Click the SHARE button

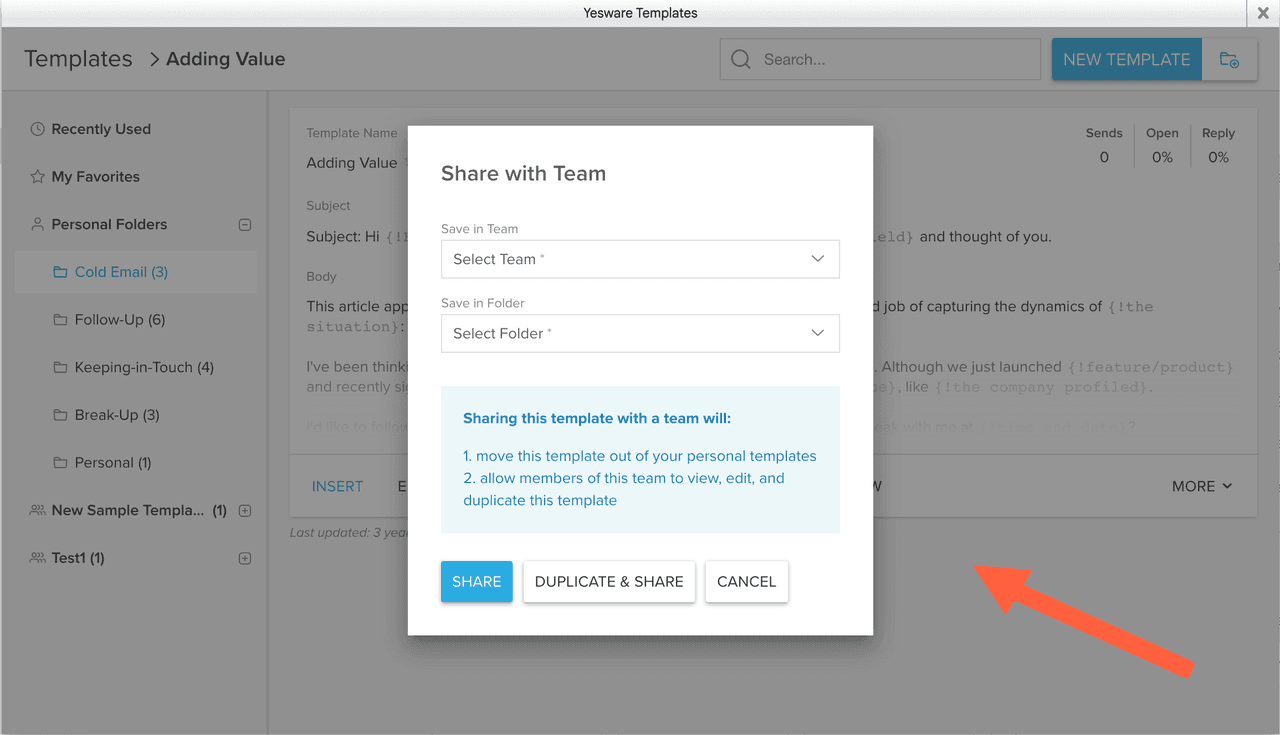pyautogui.click(x=477, y=581)
